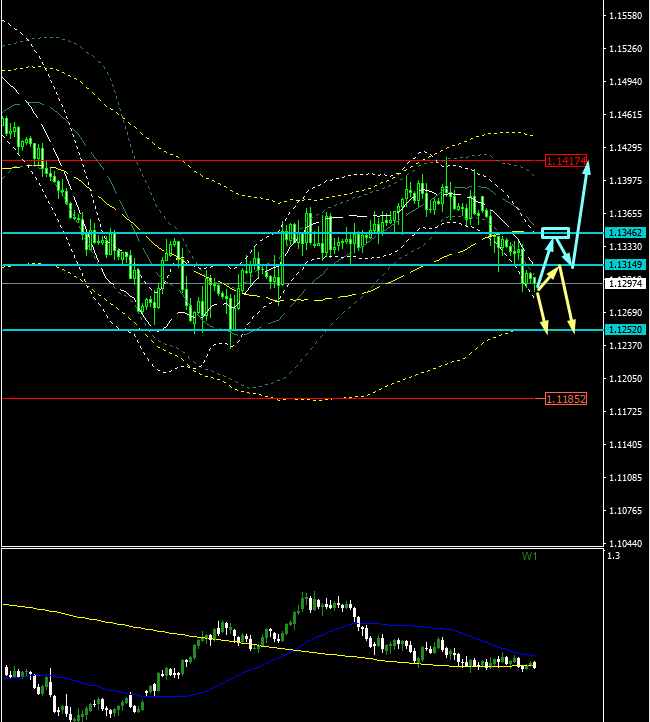Select the small cyan rectangle target zone
The image size is (650, 722).
[555, 233]
